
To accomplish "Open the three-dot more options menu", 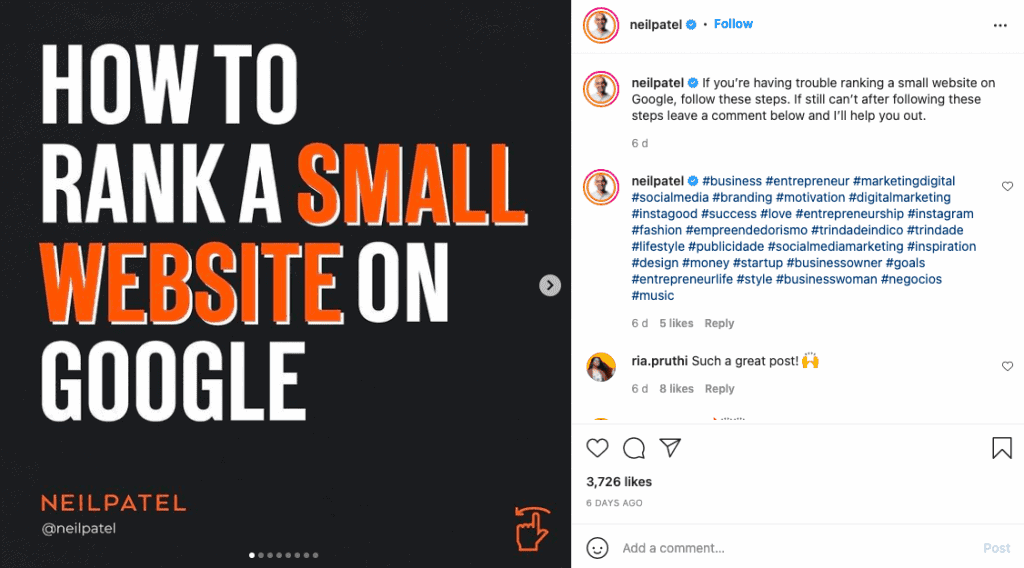I will point(1000,25).
